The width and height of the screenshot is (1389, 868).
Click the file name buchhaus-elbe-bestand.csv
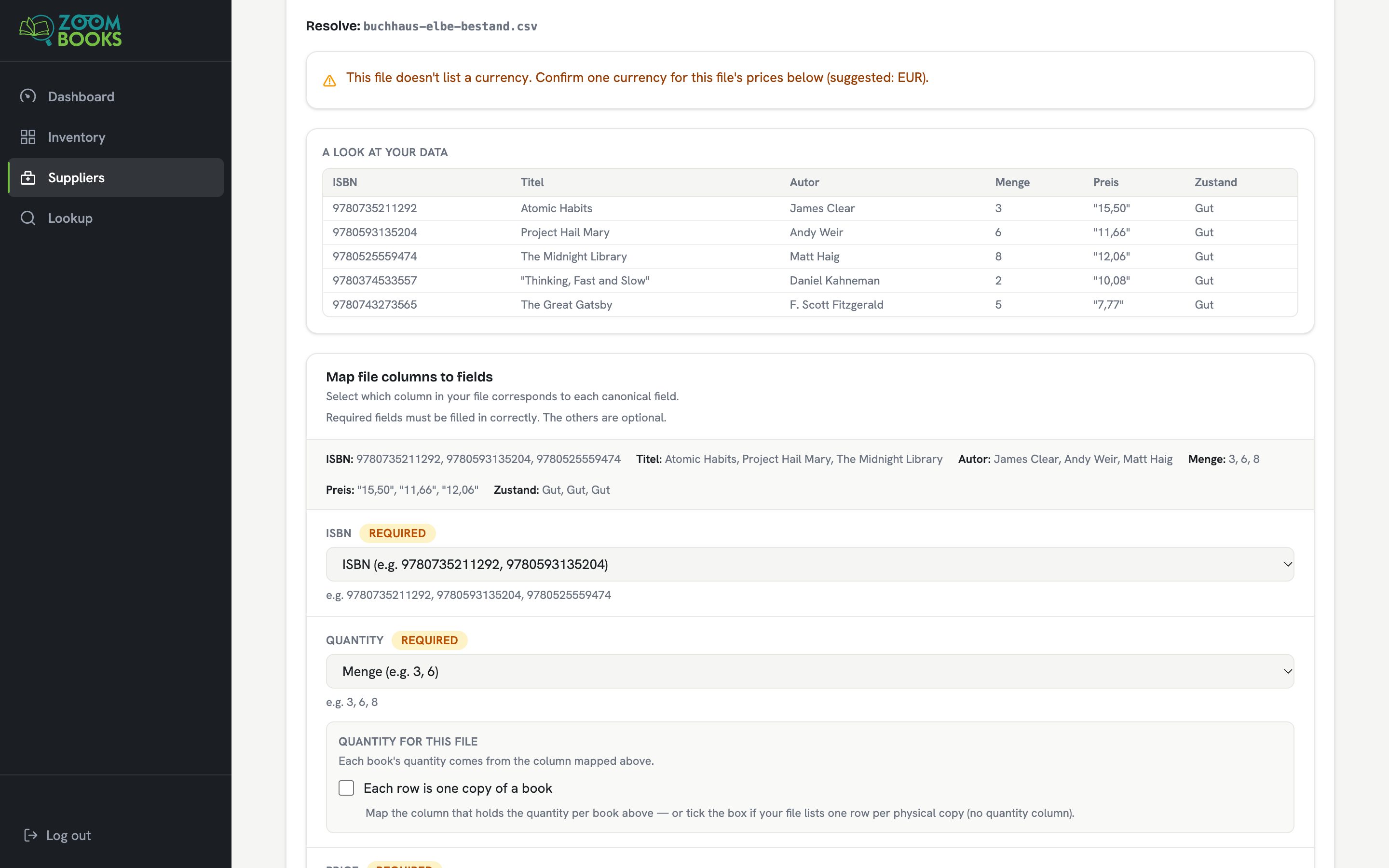[450, 27]
